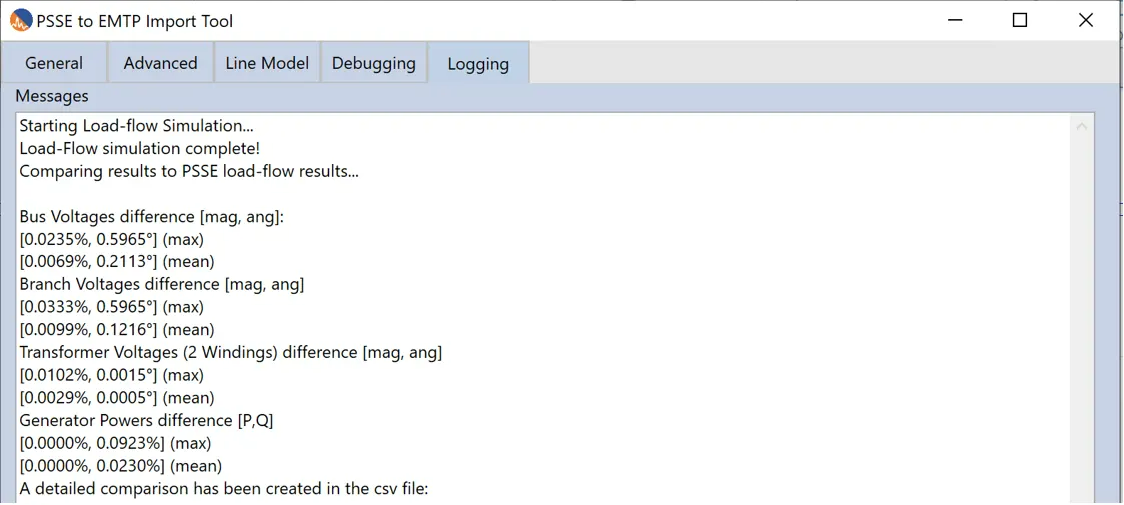This screenshot has width=1124, height=505.
Task: Click the '[0.0029%, 0.0005°] (mean)' value
Action: pyautogui.click(x=117, y=397)
